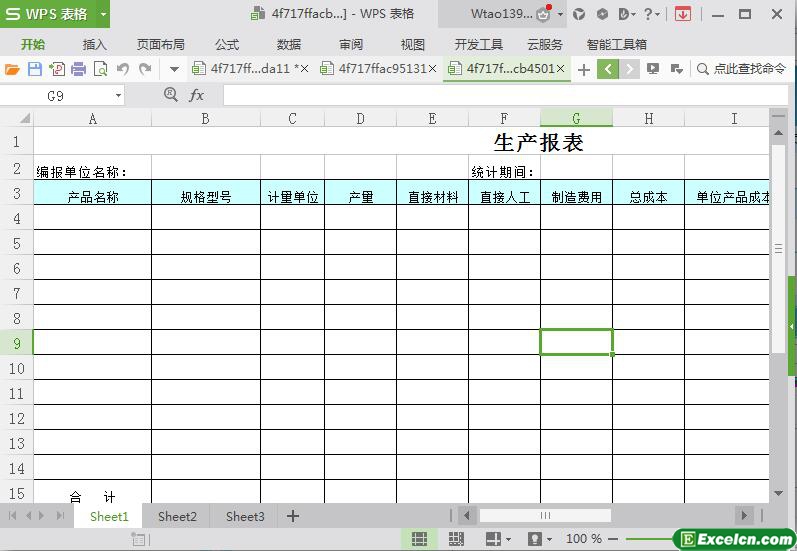The height and width of the screenshot is (551, 797).
Task: Open the feedback icon dropdown in title bar
Action: click(627, 14)
